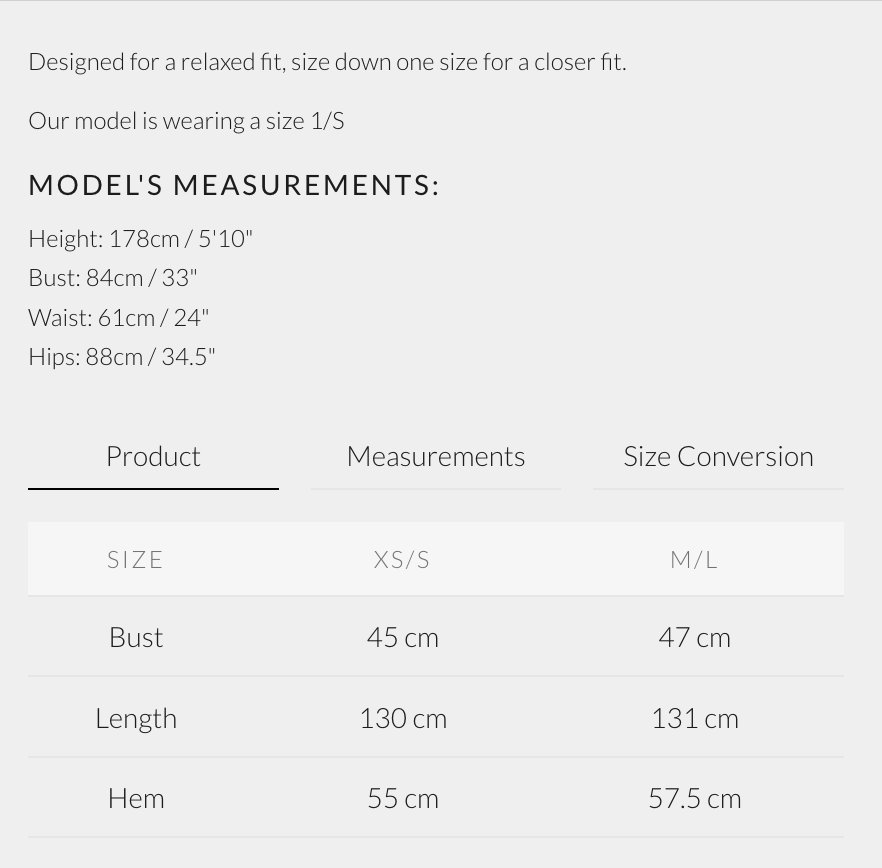Click the M/L column header
This screenshot has height=868, width=882.
(x=694, y=559)
